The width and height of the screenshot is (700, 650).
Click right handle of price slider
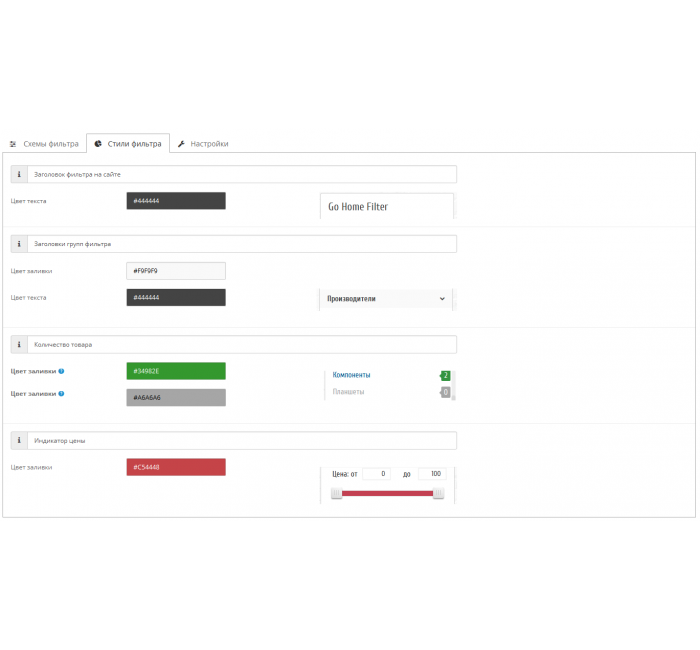(x=438, y=493)
